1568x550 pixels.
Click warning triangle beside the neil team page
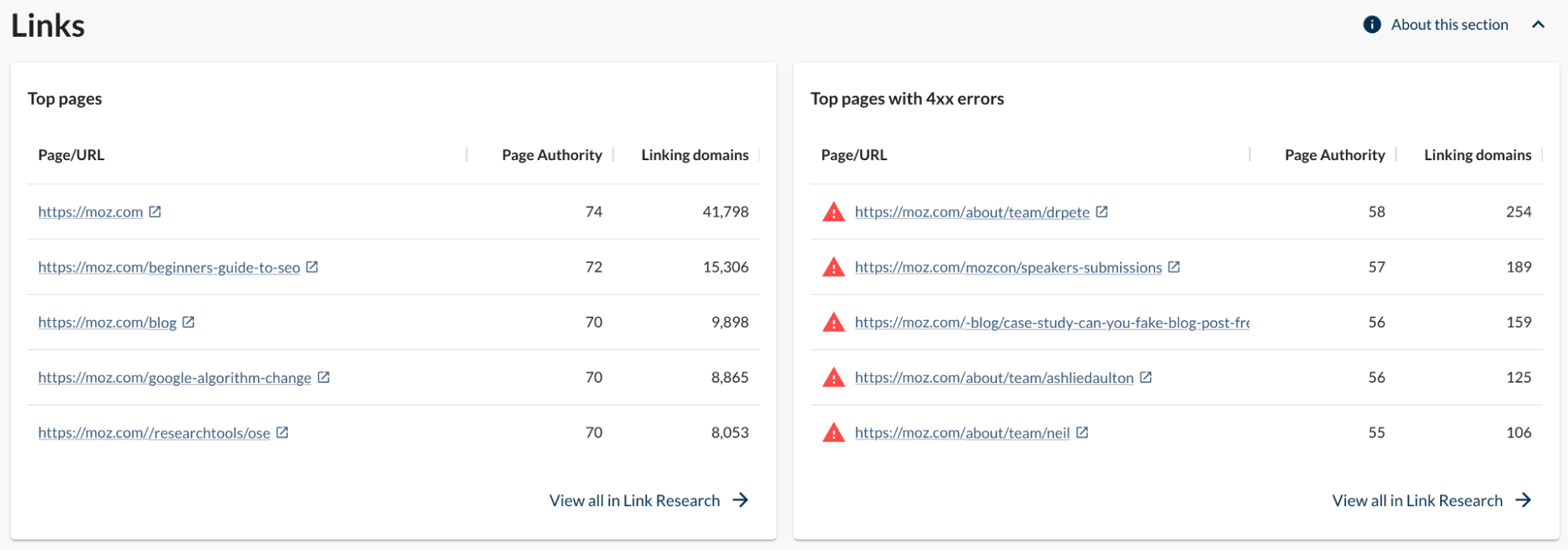pos(833,433)
